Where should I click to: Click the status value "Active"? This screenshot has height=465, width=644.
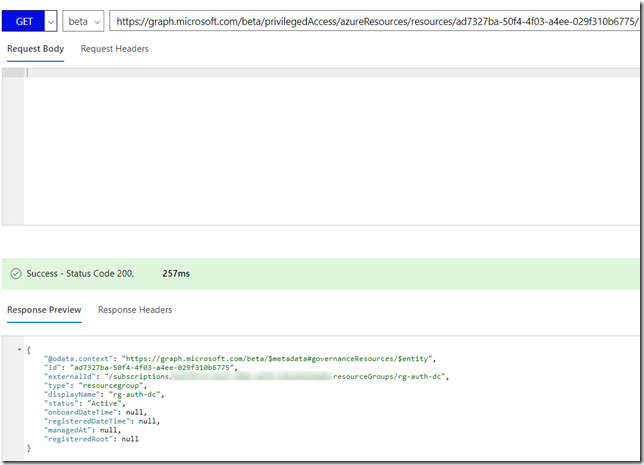[x=104, y=403]
